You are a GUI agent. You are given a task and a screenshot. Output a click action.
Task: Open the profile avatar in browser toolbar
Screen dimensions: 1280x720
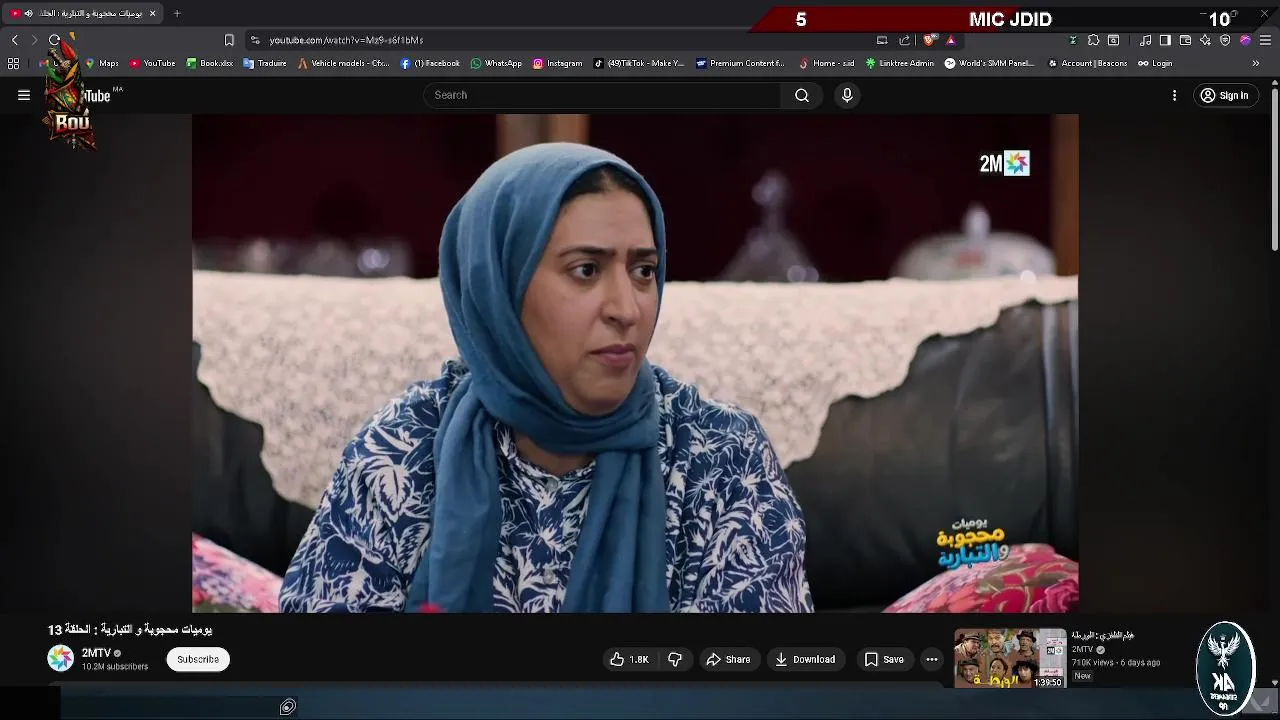point(1245,40)
